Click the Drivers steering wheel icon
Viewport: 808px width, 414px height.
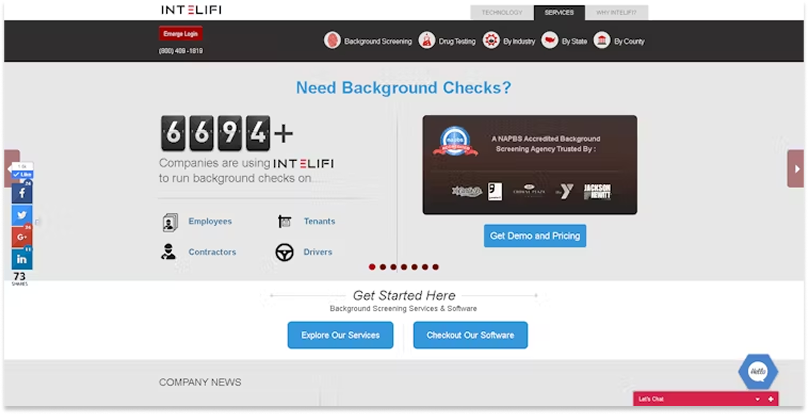click(x=284, y=252)
